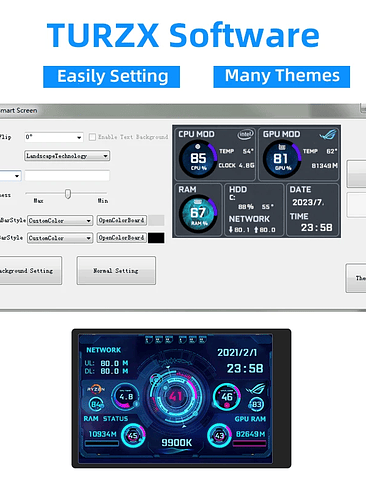The height and width of the screenshot is (488, 366).
Task: Click the upload arrow 80.0 value
Action: click(265, 230)
